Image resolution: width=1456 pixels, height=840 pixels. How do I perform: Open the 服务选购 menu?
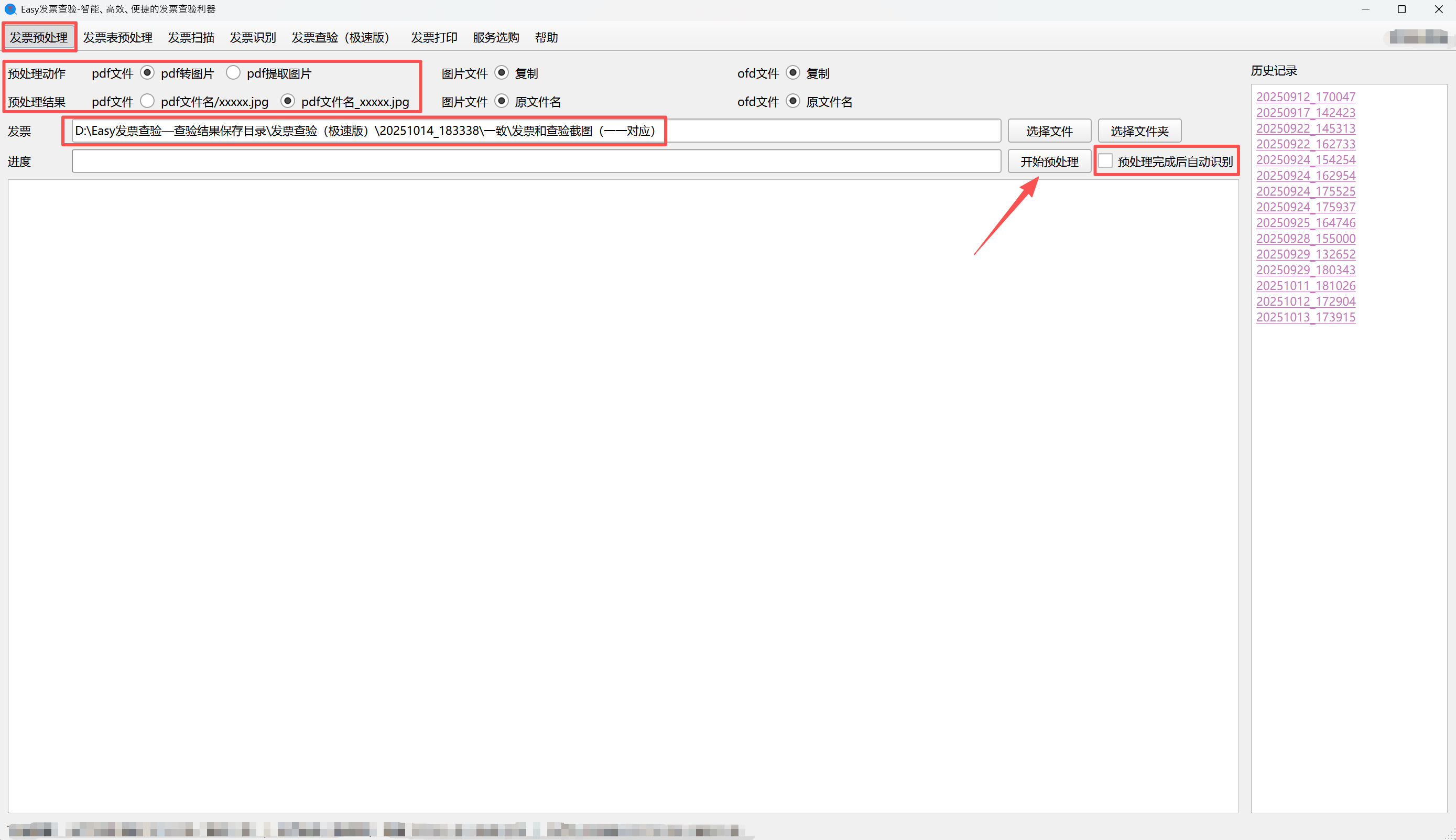[x=496, y=38]
